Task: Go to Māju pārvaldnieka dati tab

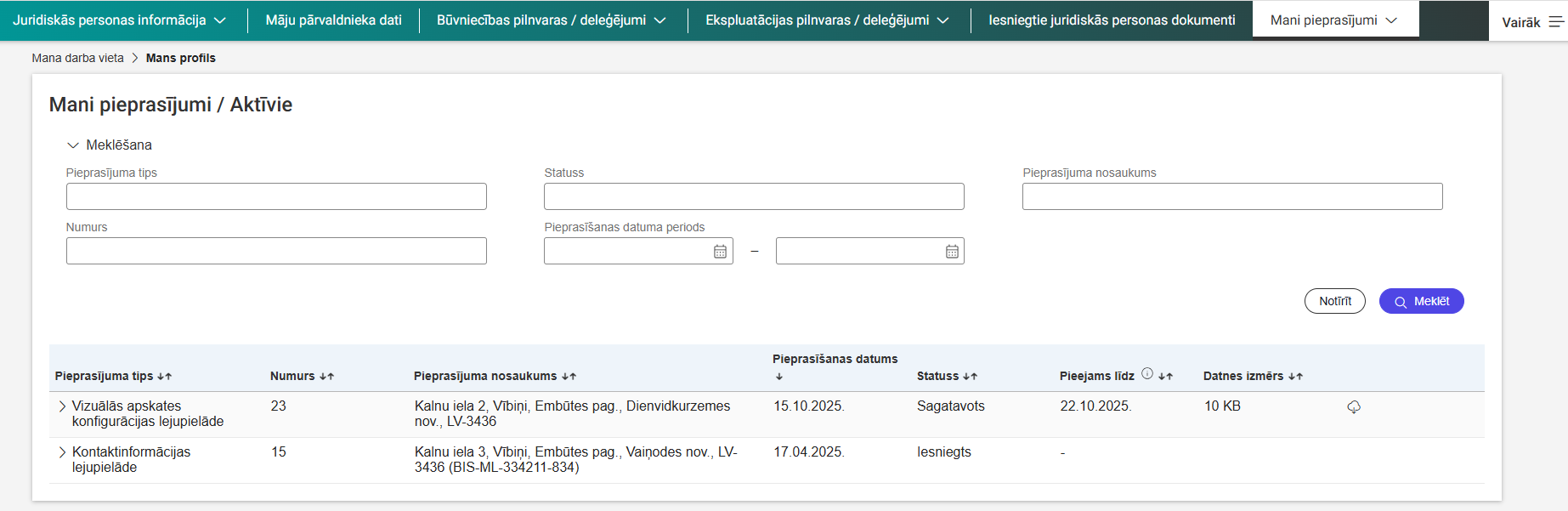Action: tap(333, 20)
